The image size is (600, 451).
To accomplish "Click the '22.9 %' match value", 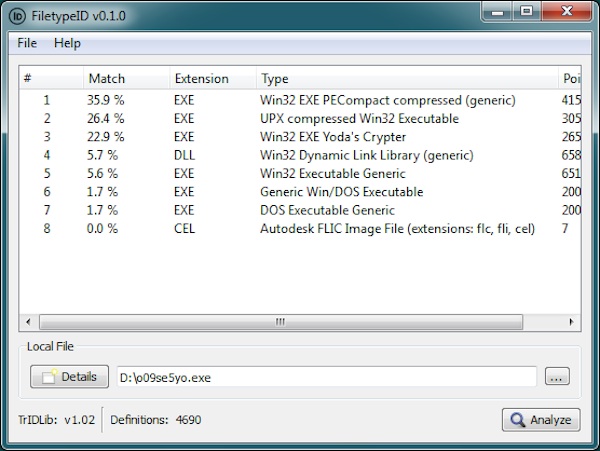I will (106, 137).
